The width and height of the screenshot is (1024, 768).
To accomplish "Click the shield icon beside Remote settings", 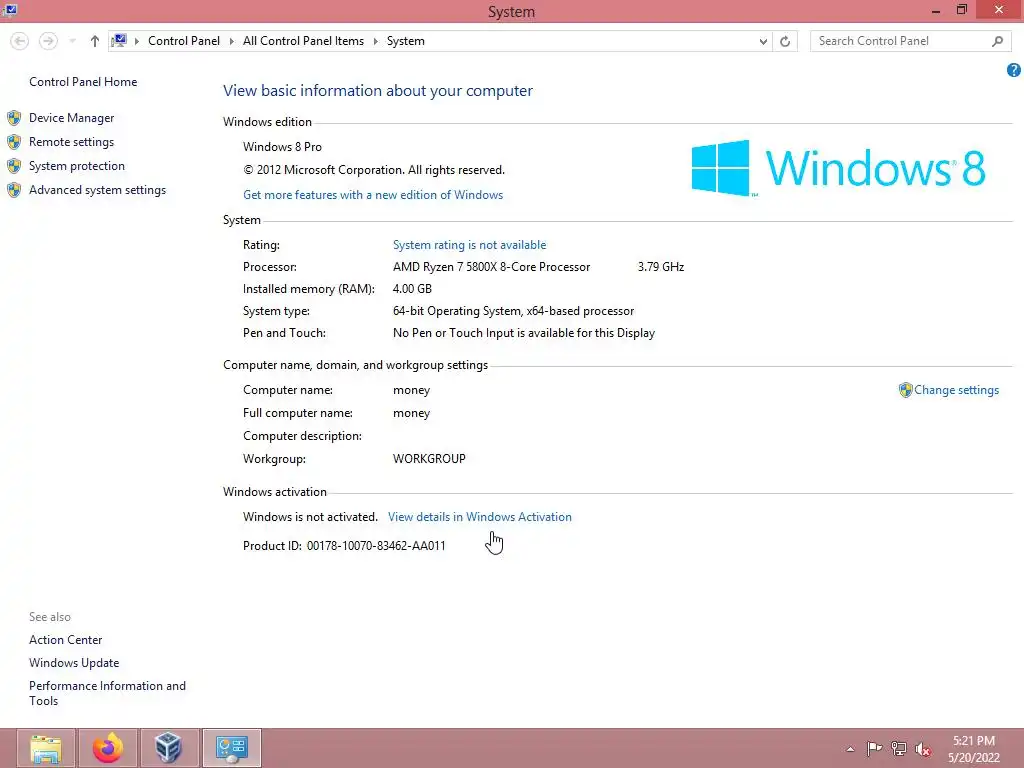I will pyautogui.click(x=14, y=142).
